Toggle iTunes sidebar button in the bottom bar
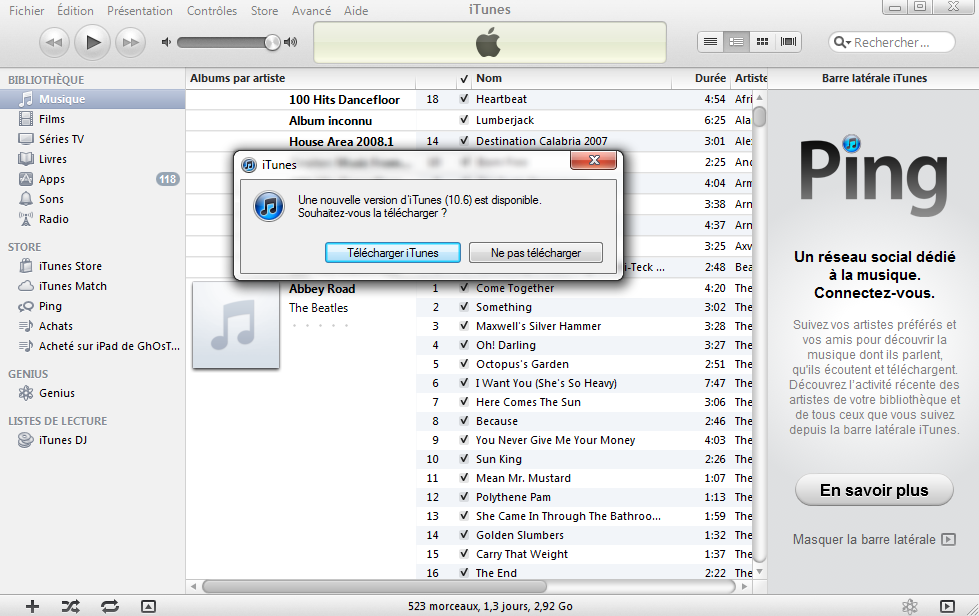Viewport: 979px width, 616px height. click(947, 606)
